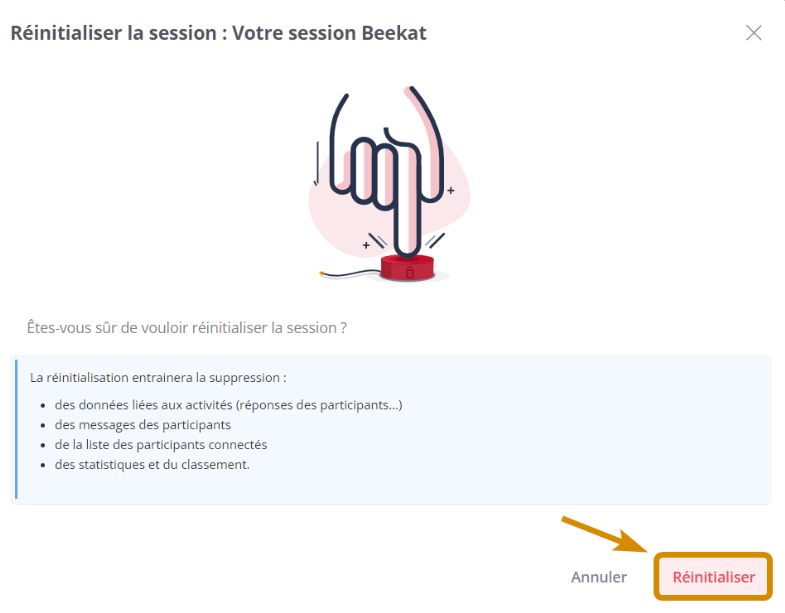Click the orange arrow pointing to Réinitialiser
The width and height of the screenshot is (785, 613).
(x=609, y=535)
